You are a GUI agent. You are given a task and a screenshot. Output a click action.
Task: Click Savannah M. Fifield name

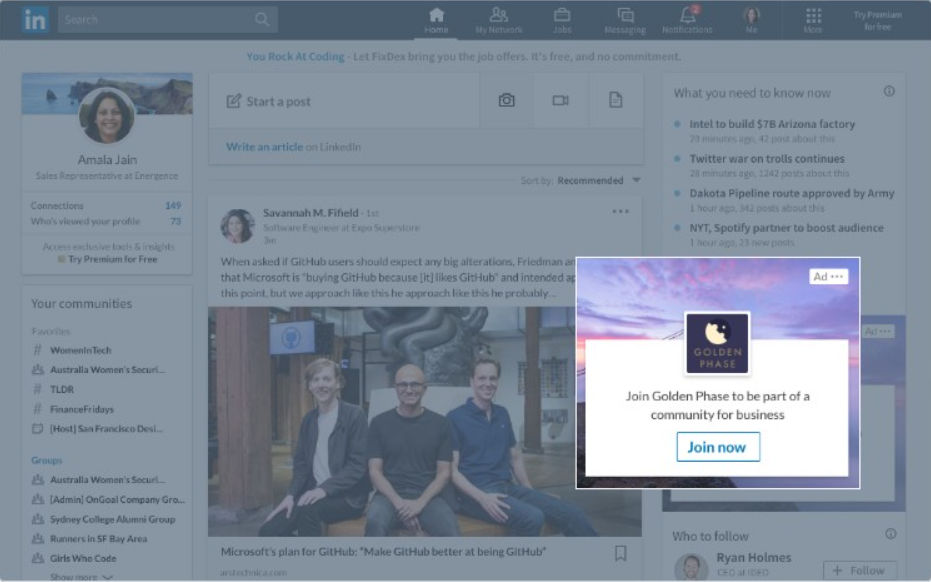click(x=311, y=213)
